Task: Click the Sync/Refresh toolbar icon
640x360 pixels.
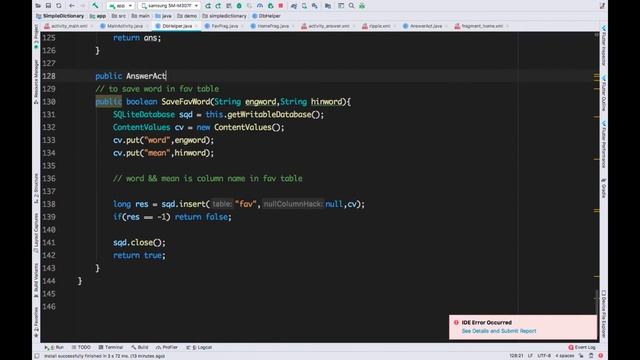Action: point(59,6)
